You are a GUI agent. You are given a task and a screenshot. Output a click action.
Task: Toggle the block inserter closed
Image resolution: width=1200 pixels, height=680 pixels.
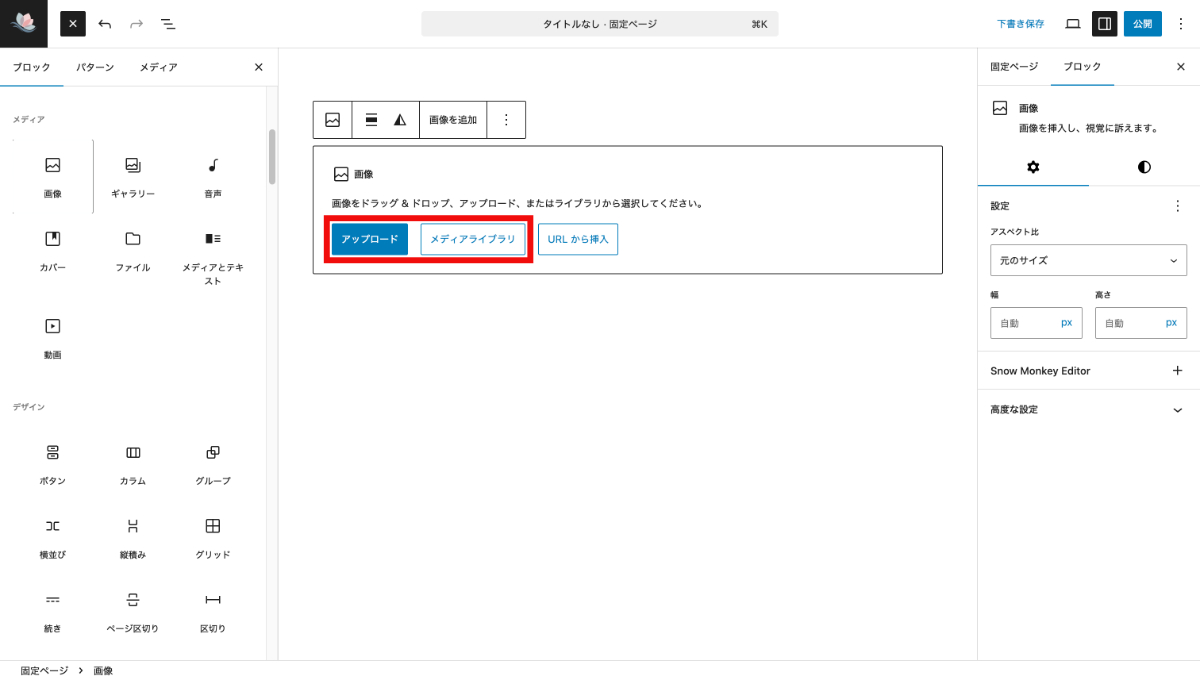point(73,23)
